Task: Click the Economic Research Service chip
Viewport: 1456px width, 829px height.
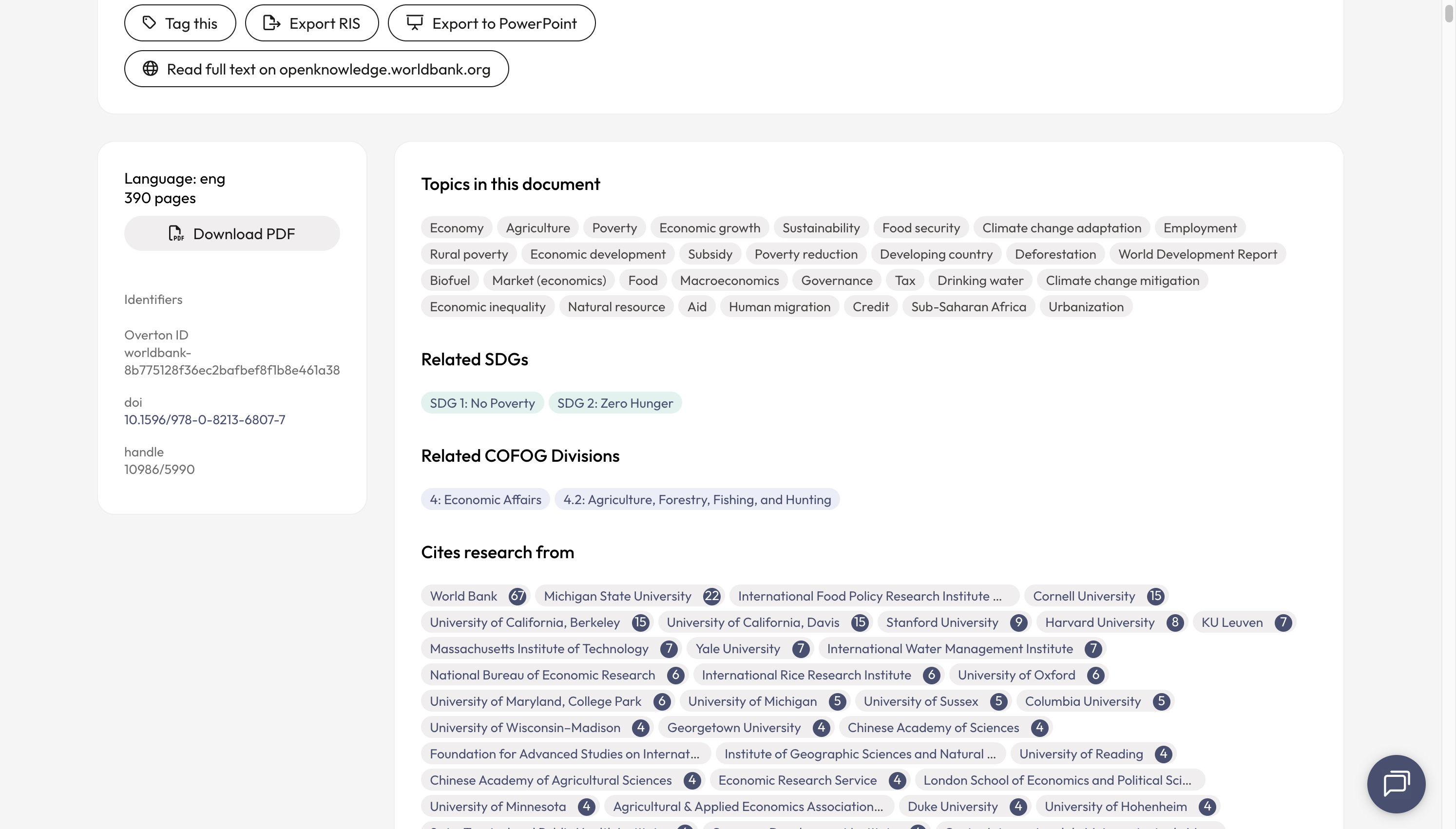Action: coord(809,779)
